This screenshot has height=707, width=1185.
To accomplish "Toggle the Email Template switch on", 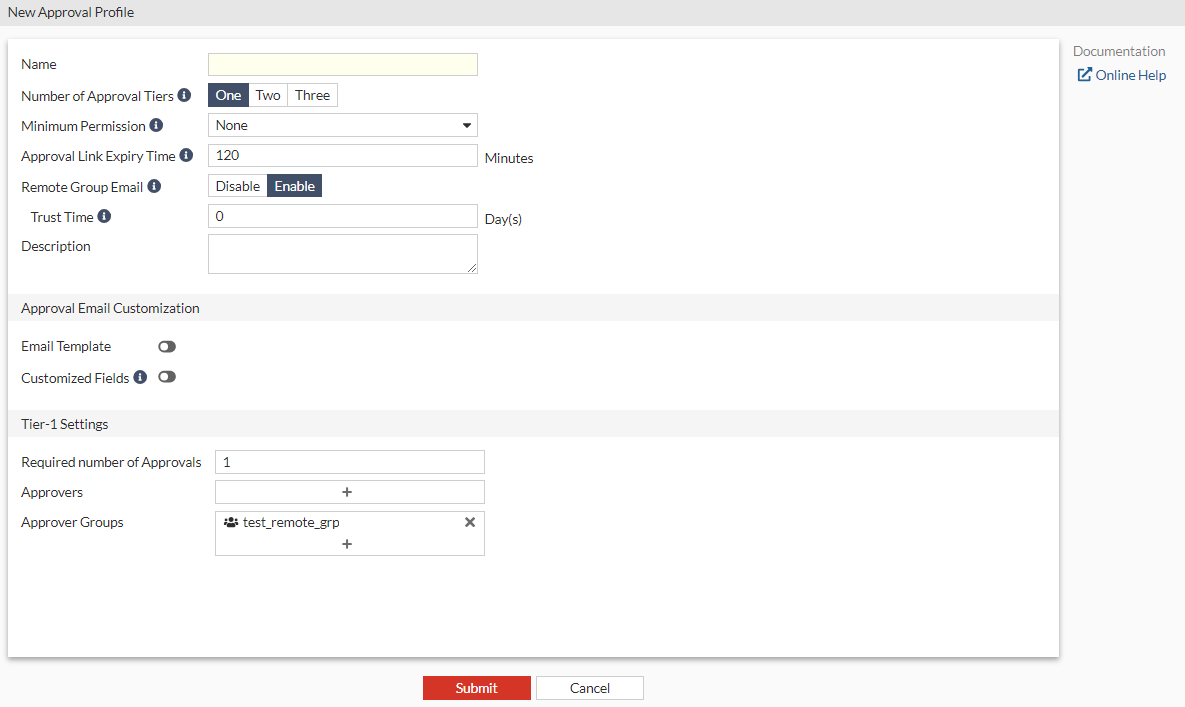I will (x=166, y=346).
